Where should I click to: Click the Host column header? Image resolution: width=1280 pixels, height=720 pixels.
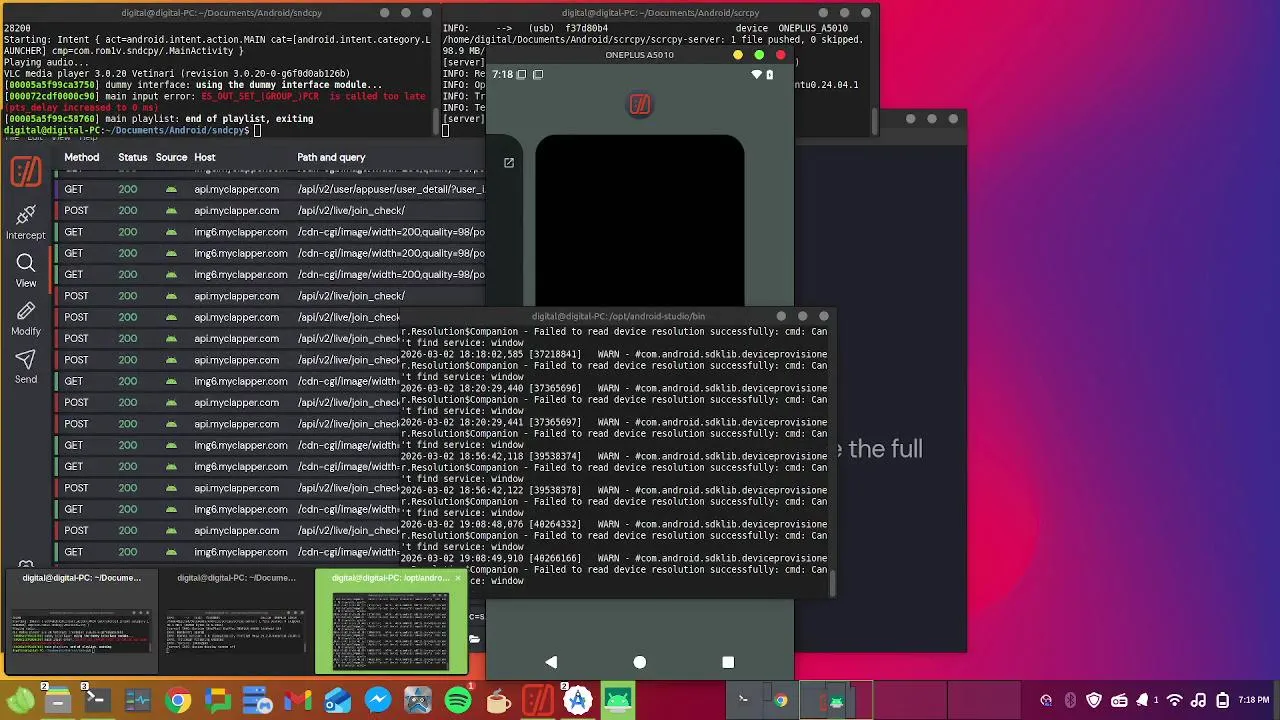point(205,157)
